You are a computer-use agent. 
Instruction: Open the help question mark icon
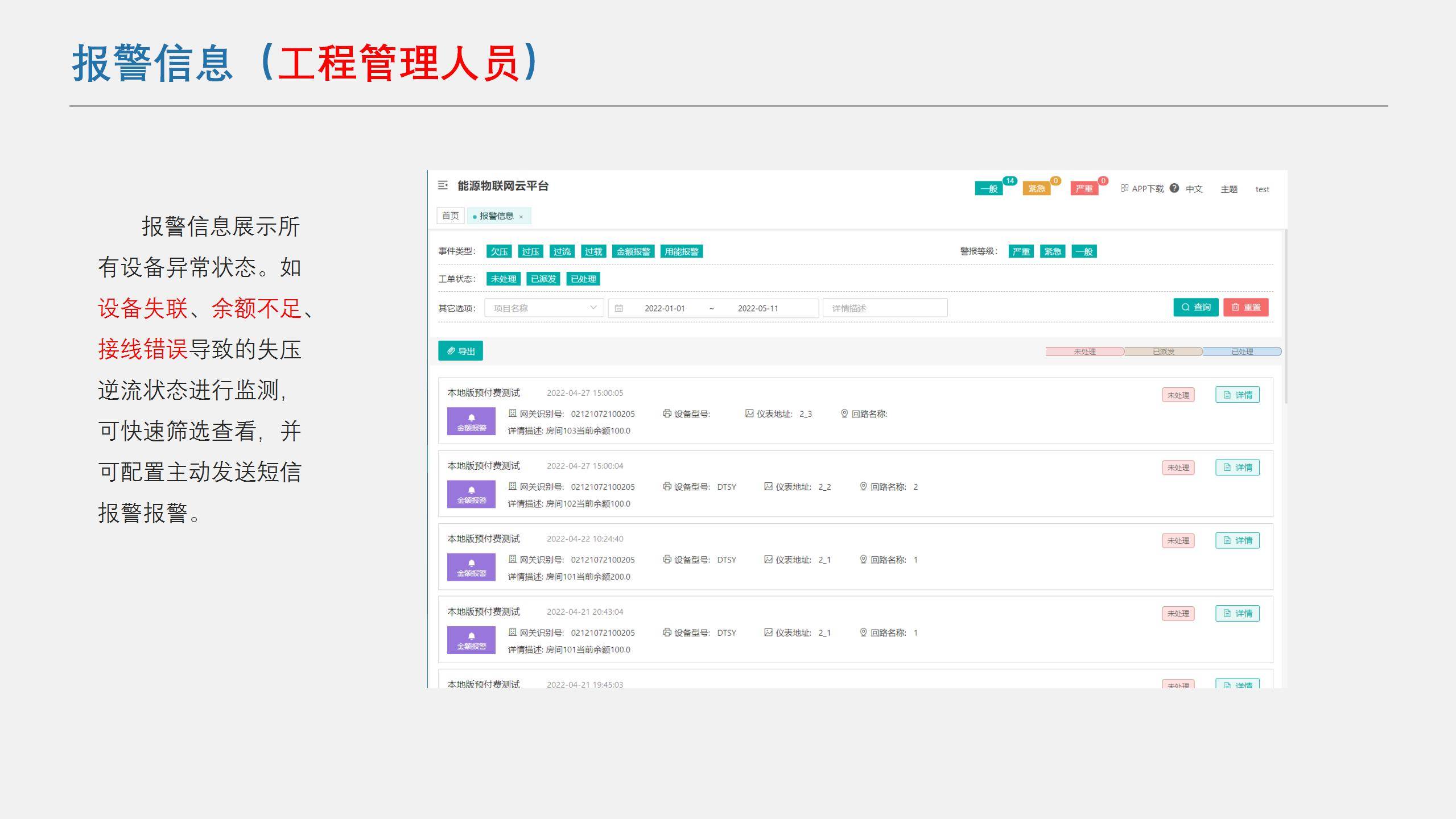point(1174,188)
